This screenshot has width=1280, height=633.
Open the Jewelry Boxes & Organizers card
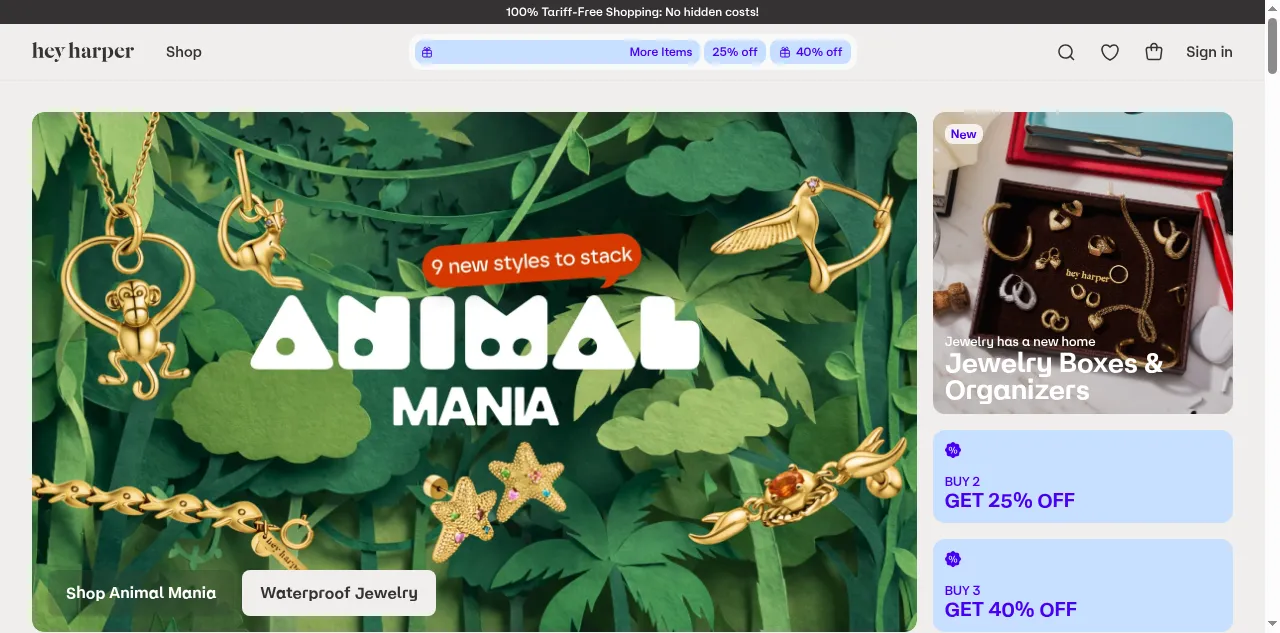pyautogui.click(x=1083, y=263)
